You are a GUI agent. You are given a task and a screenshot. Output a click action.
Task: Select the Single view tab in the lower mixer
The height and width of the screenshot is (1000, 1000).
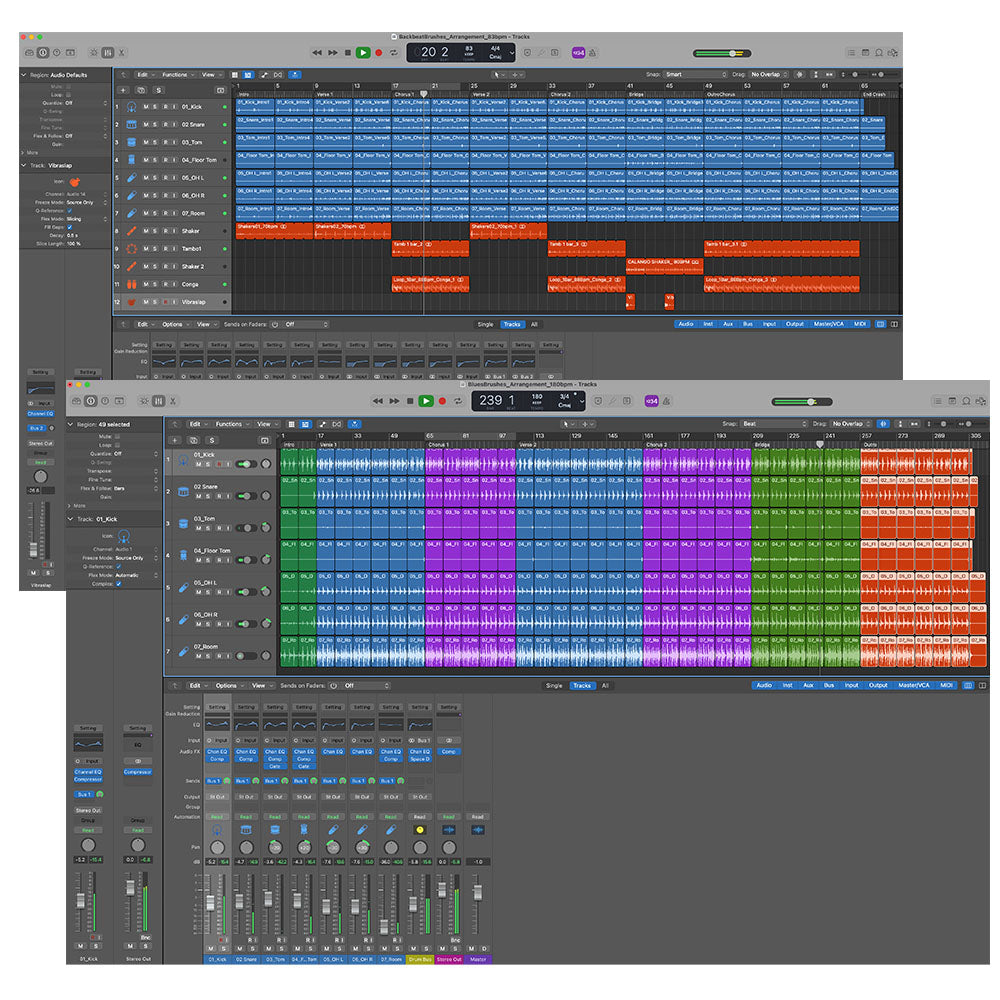tap(553, 686)
